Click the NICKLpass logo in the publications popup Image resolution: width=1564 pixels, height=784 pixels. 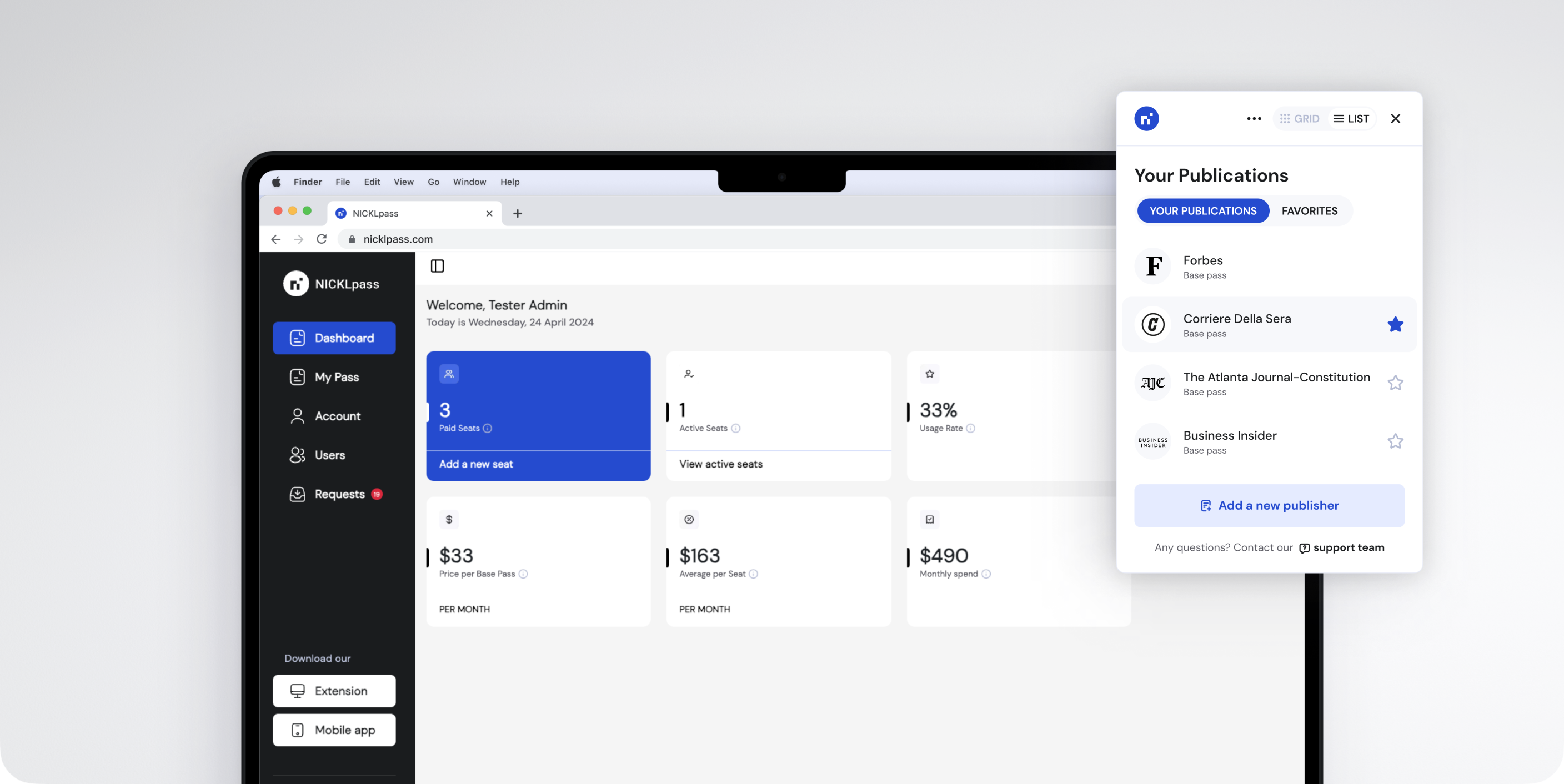(x=1146, y=119)
